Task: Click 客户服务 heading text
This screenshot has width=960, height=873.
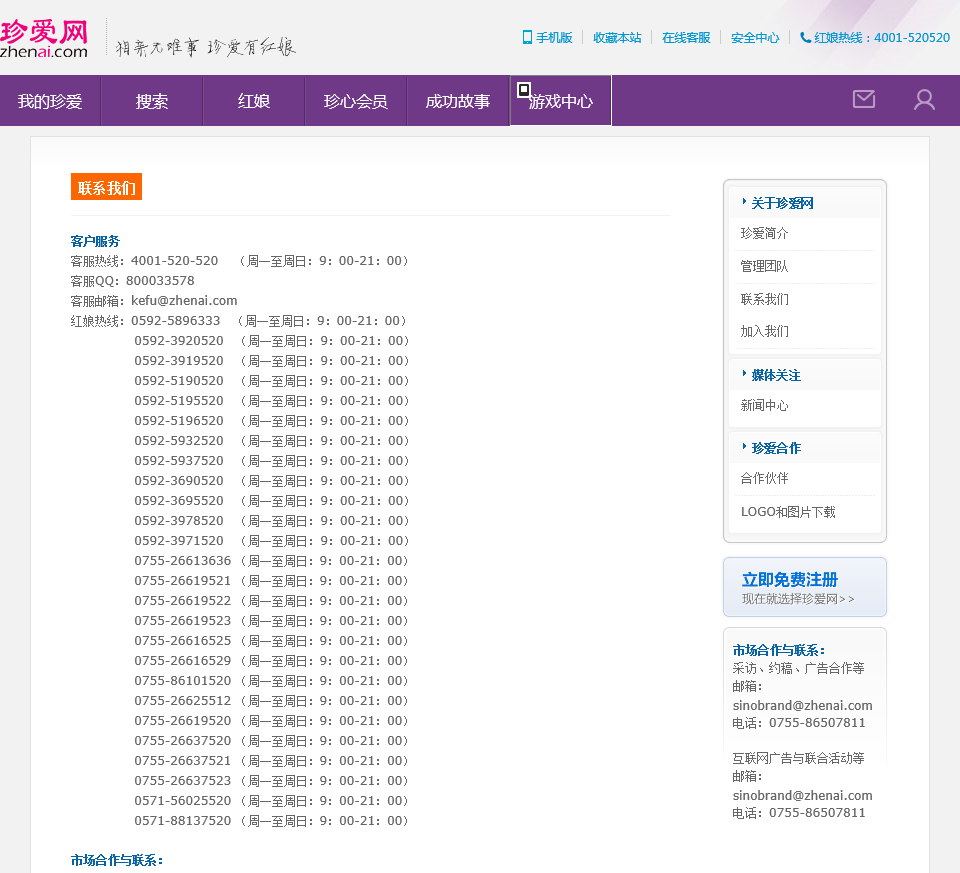Action: (95, 241)
